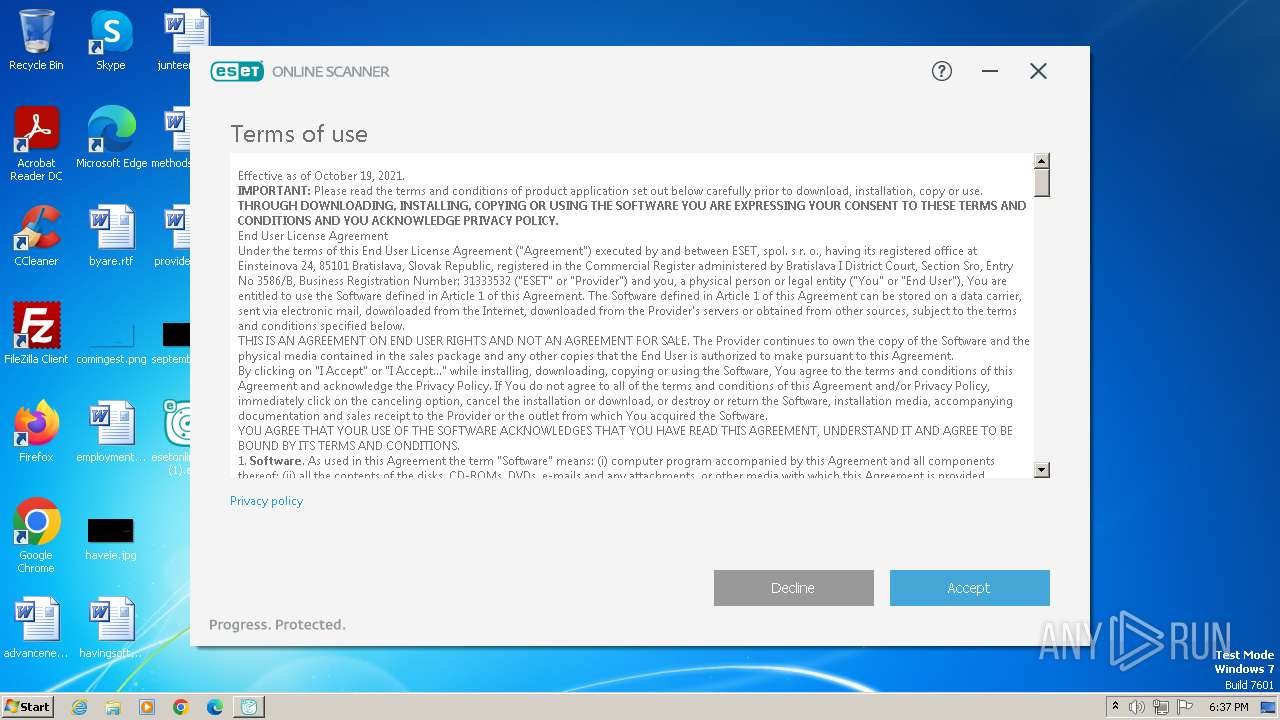Open the volume speaker tray icon
The image size is (1280, 720).
click(x=1137, y=707)
